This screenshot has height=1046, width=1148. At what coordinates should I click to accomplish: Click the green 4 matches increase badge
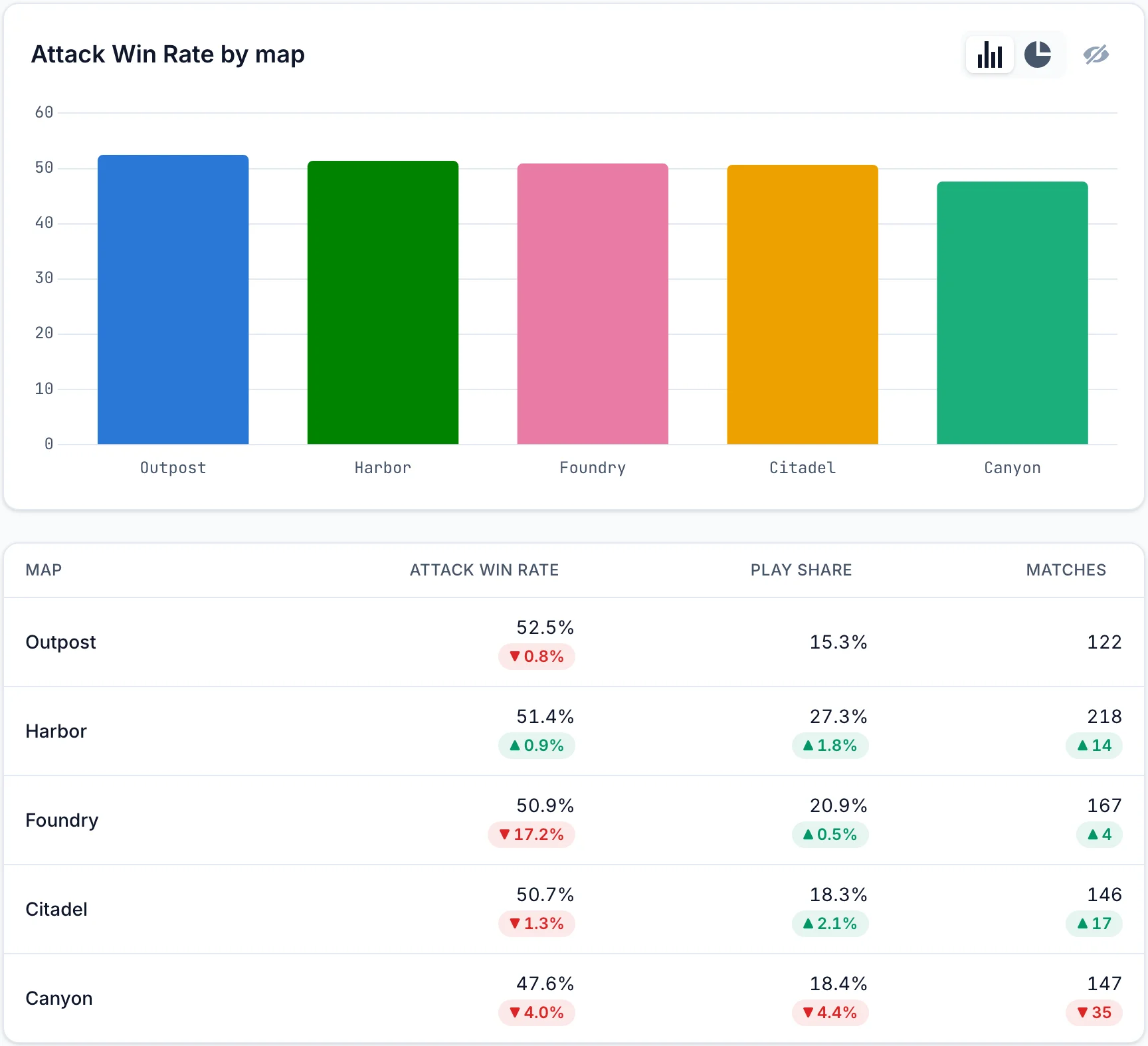[x=1100, y=835]
